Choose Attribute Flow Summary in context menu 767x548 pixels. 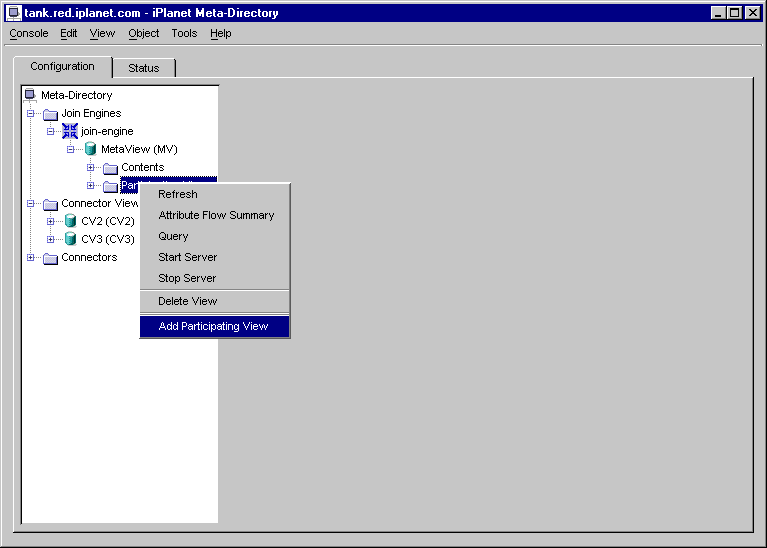pos(215,215)
